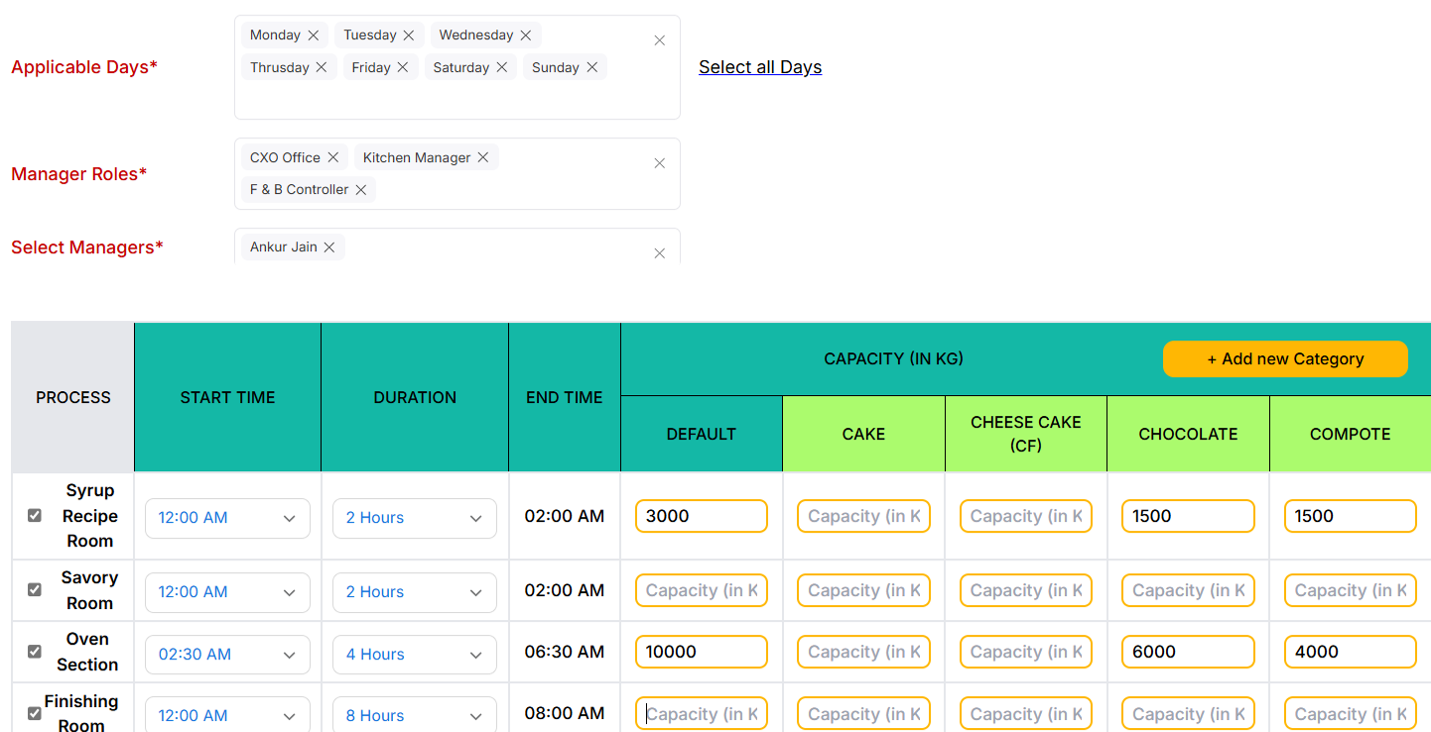The image size is (1431, 732).
Task: Open Syrup Recipe Room start time dropdown
Action: pos(227,518)
